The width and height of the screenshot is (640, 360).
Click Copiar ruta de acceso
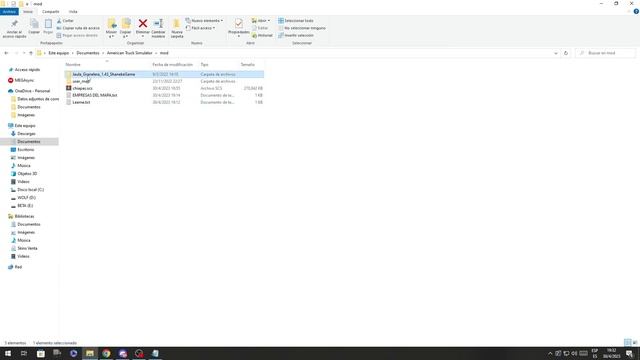click(78, 28)
